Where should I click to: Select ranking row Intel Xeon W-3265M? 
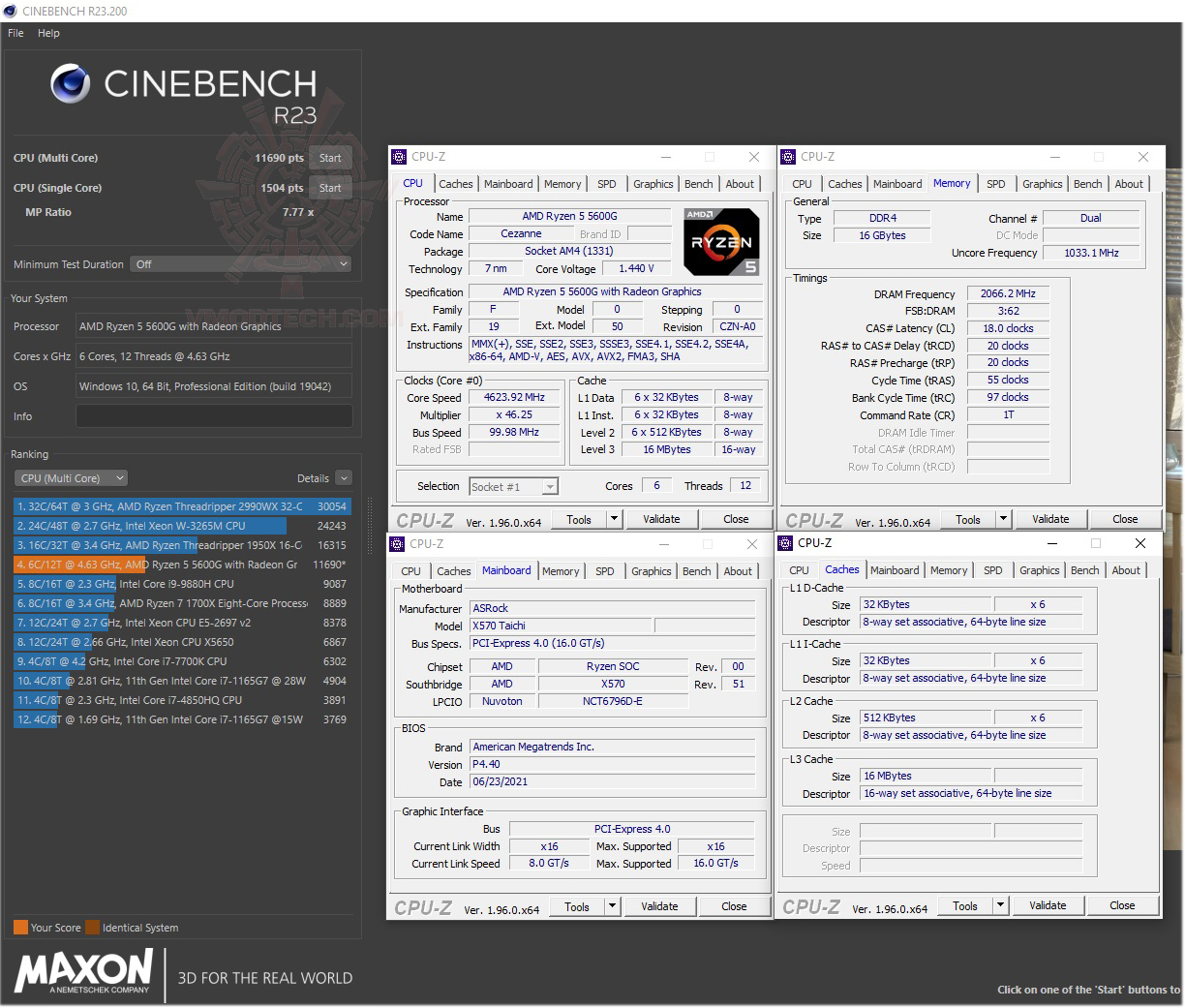click(181, 526)
